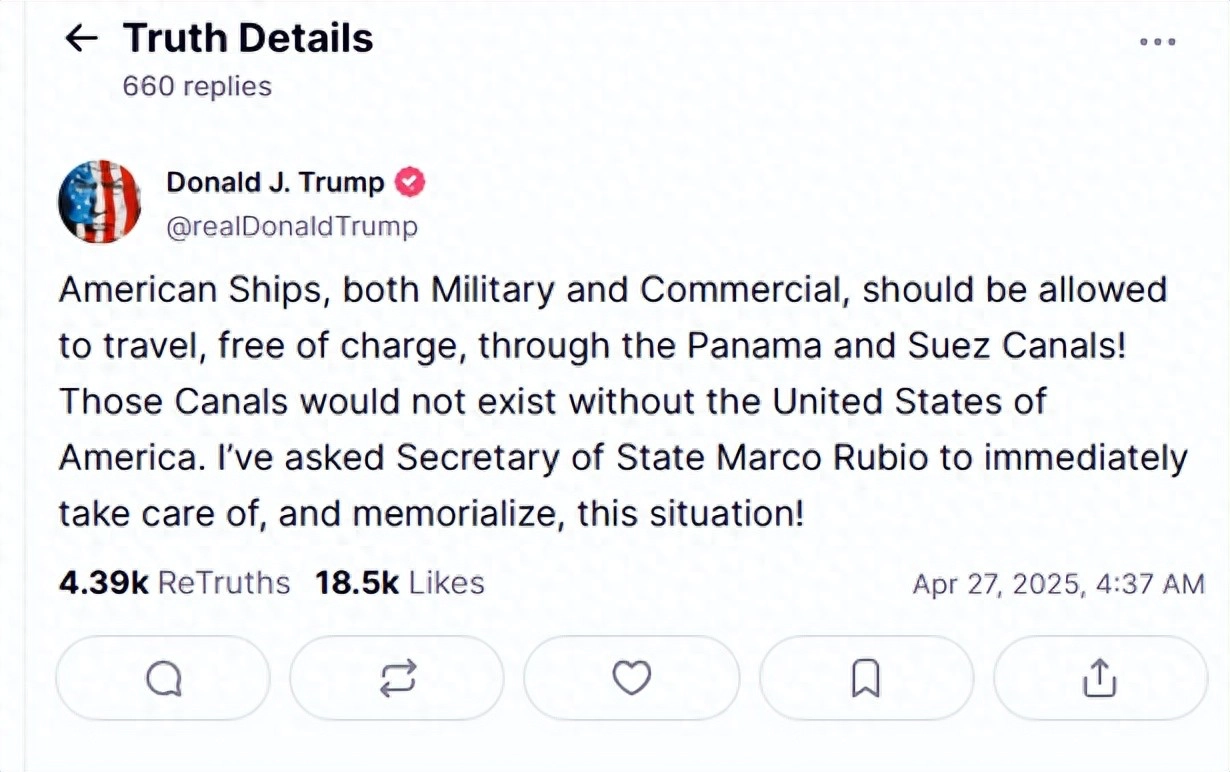Image resolution: width=1230 pixels, height=772 pixels.
Task: View the 18.5k Likes list
Action: click(400, 583)
